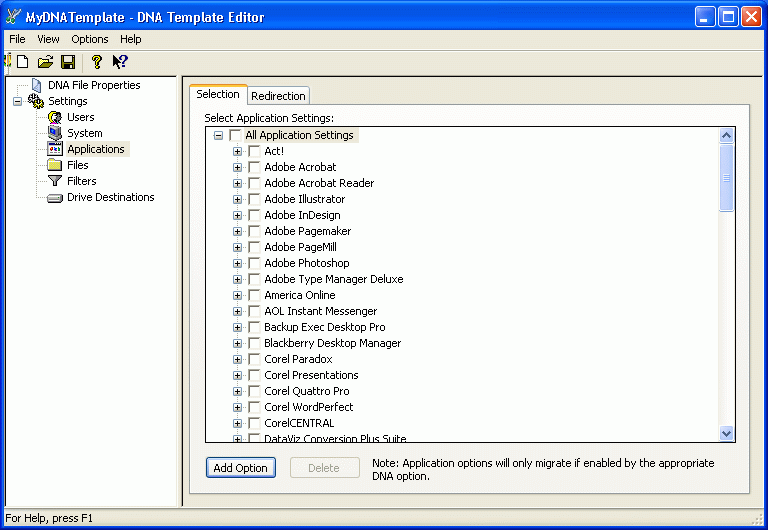768x530 pixels.
Task: Open the Options menu
Action: (x=90, y=39)
